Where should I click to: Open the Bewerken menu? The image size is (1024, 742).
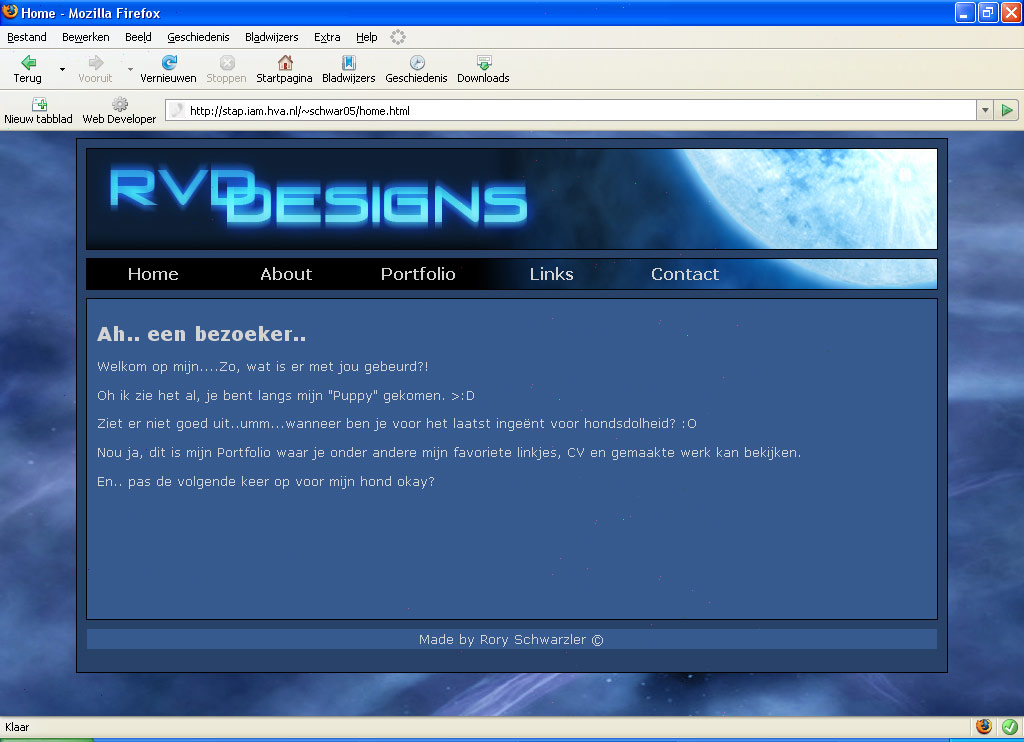coord(86,37)
